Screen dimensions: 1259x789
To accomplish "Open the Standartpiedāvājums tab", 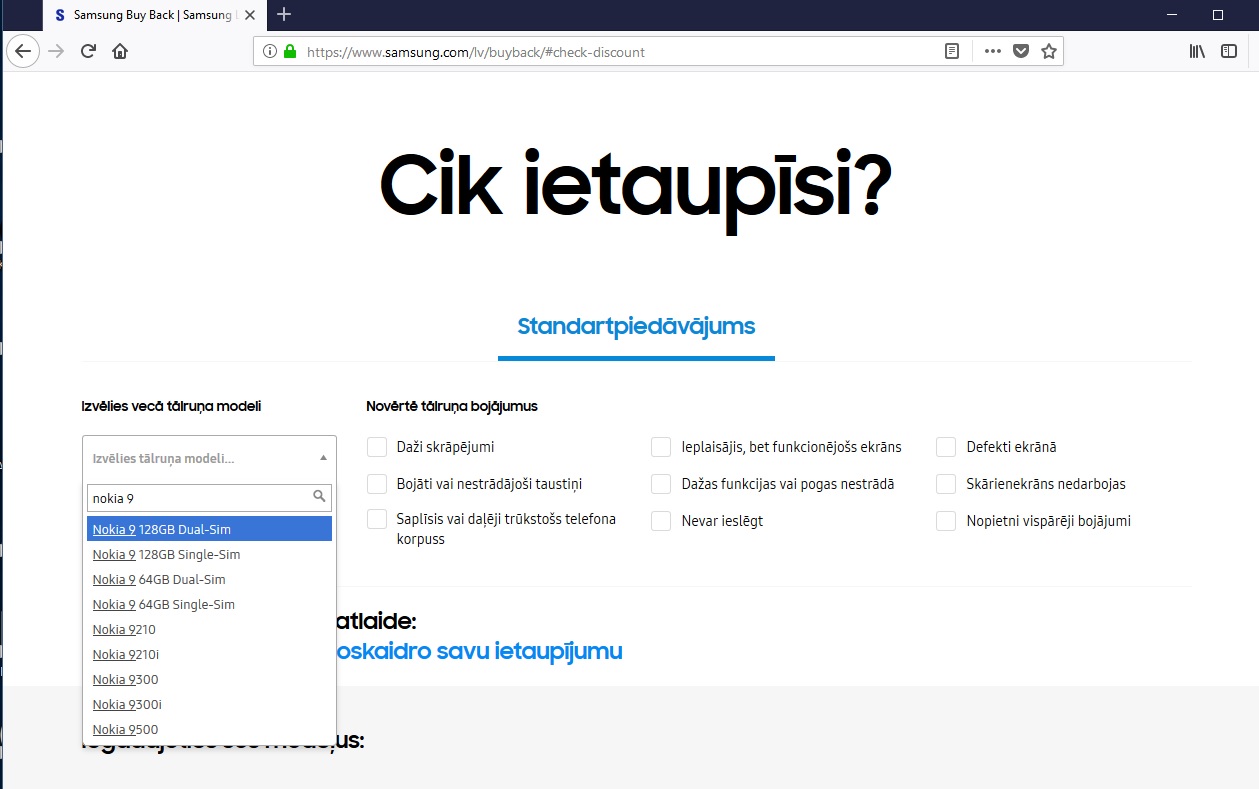I will pos(636,326).
